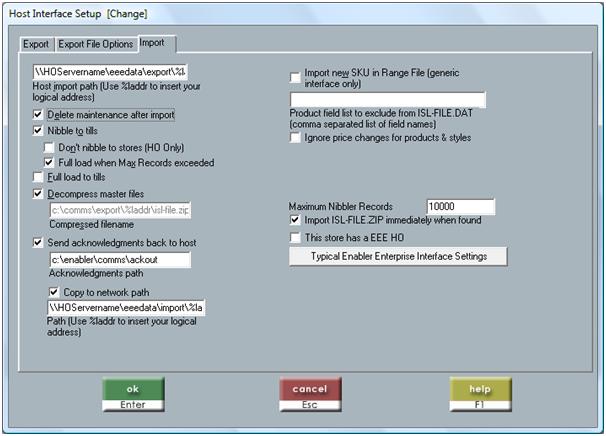Uncheck Delete maintenance after import
The width and height of the screenshot is (606, 436).
[37, 114]
